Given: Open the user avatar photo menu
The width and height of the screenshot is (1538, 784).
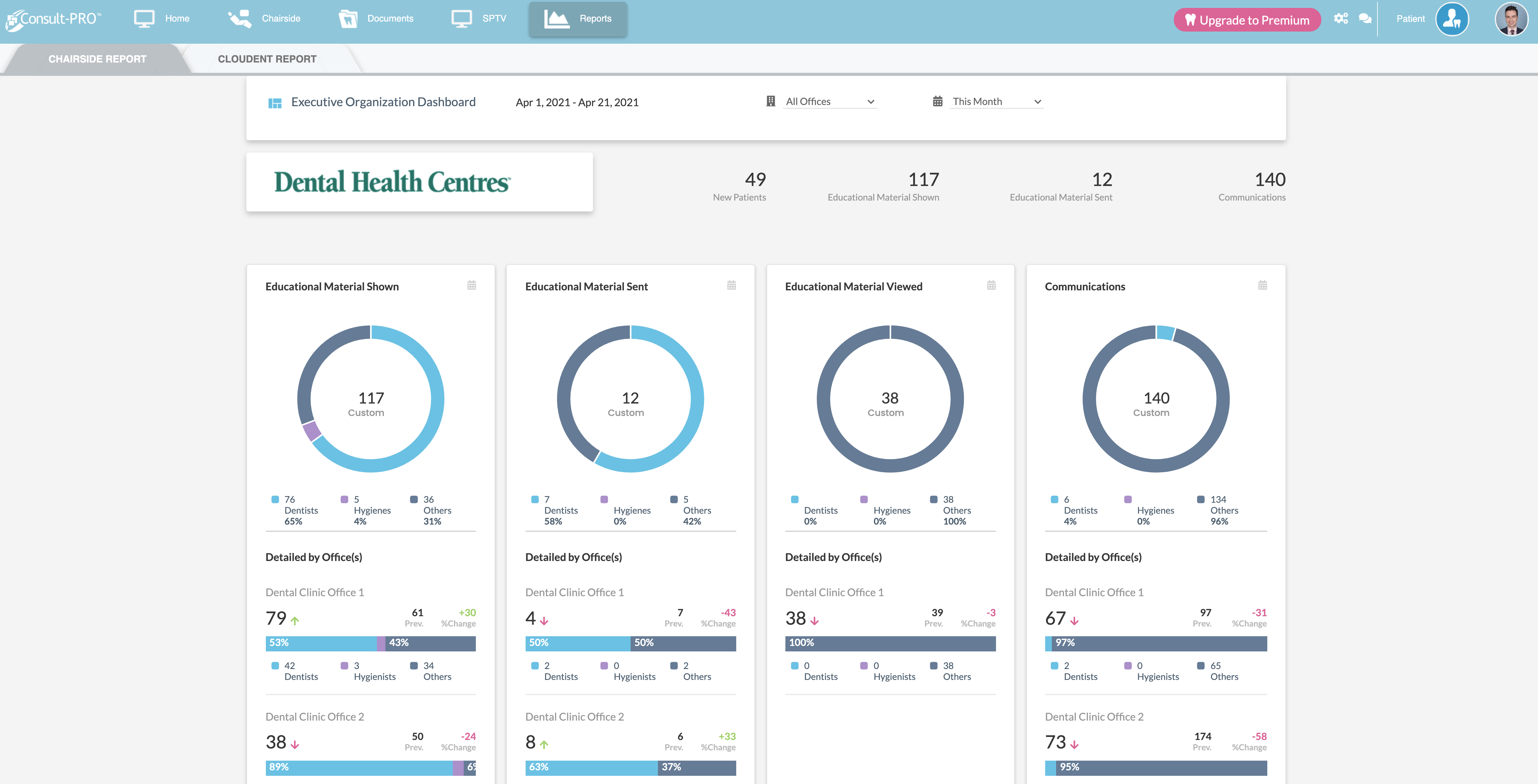Looking at the screenshot, I should [x=1511, y=19].
